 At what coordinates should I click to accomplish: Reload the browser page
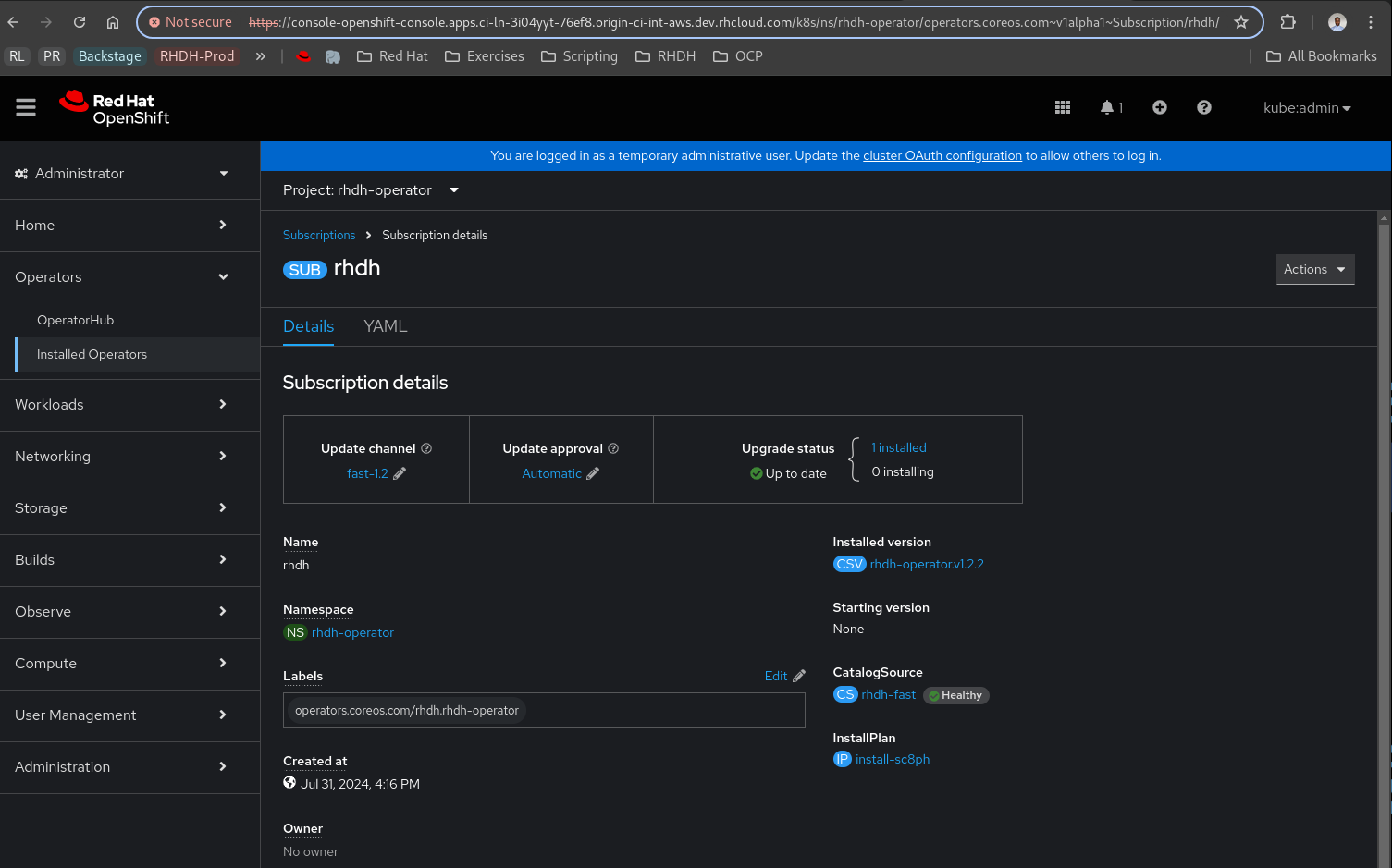coord(80,22)
